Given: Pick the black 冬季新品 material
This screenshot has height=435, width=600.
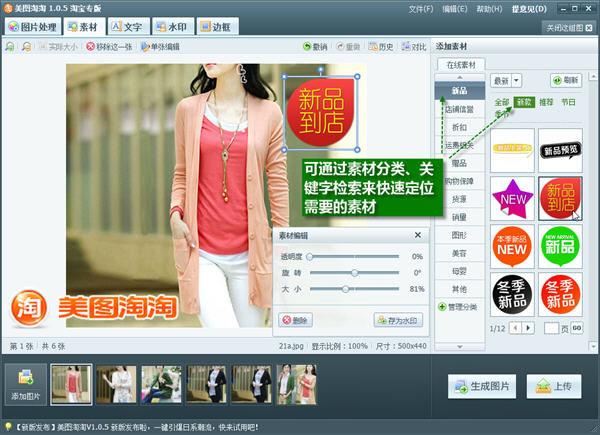Looking at the screenshot, I should 512,295.
